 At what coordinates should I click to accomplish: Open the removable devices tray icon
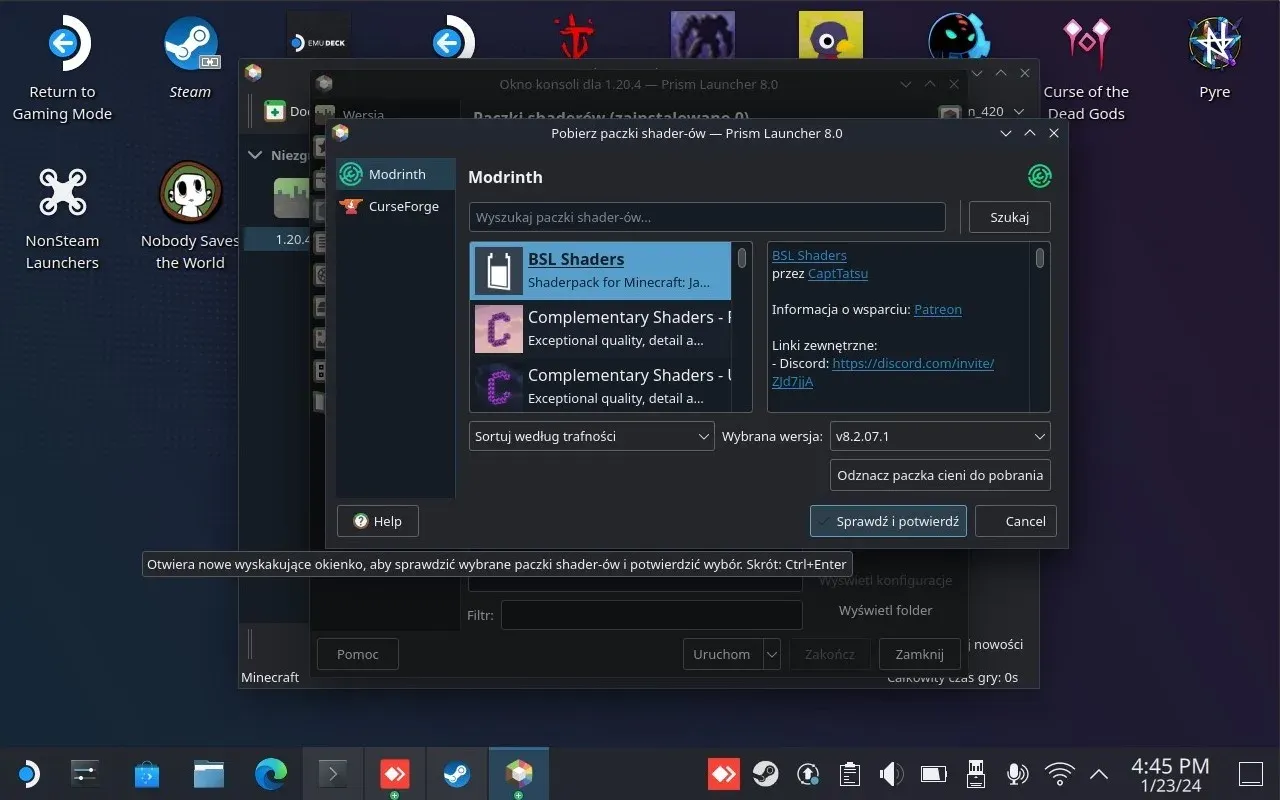[975, 773]
